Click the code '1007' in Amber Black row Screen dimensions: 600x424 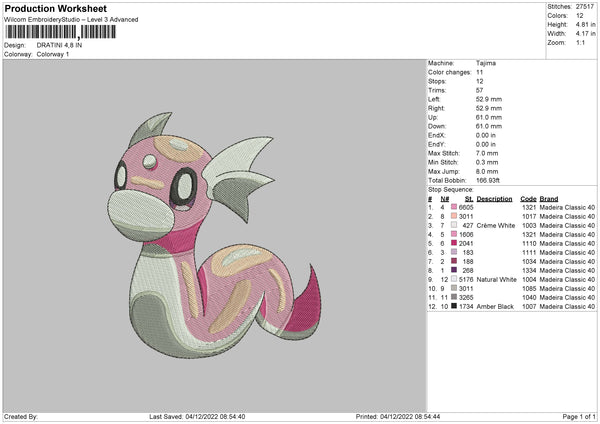529,307
